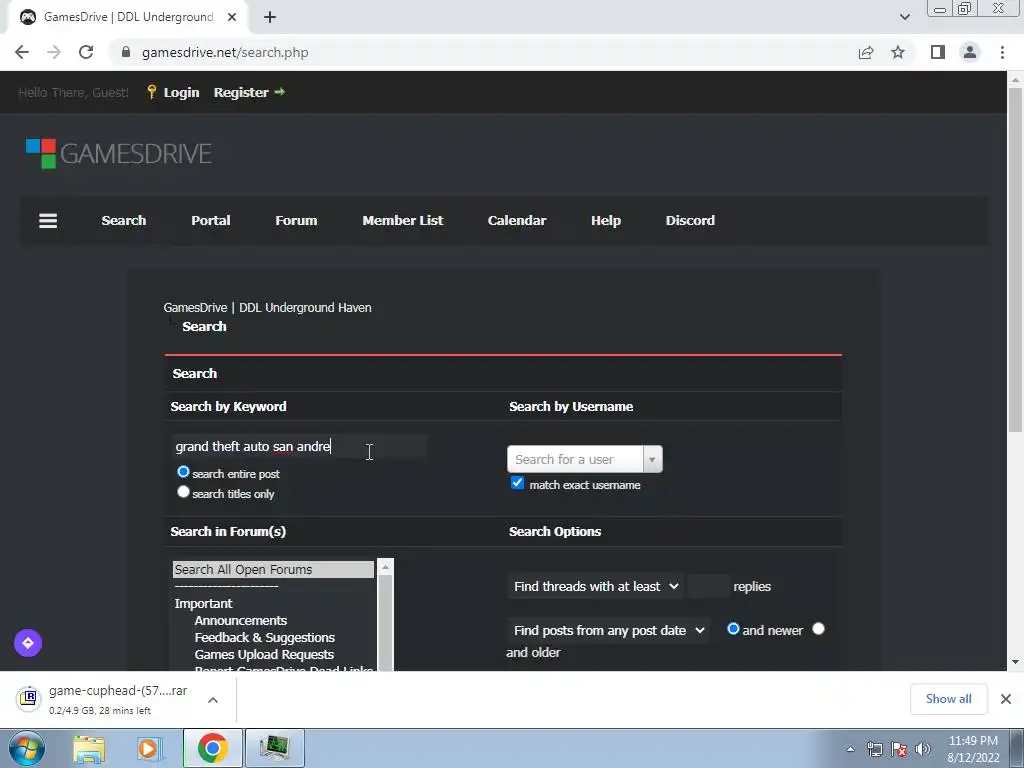The image size is (1024, 768).
Task: Select 'Important' category in forum list
Action: click(203, 603)
